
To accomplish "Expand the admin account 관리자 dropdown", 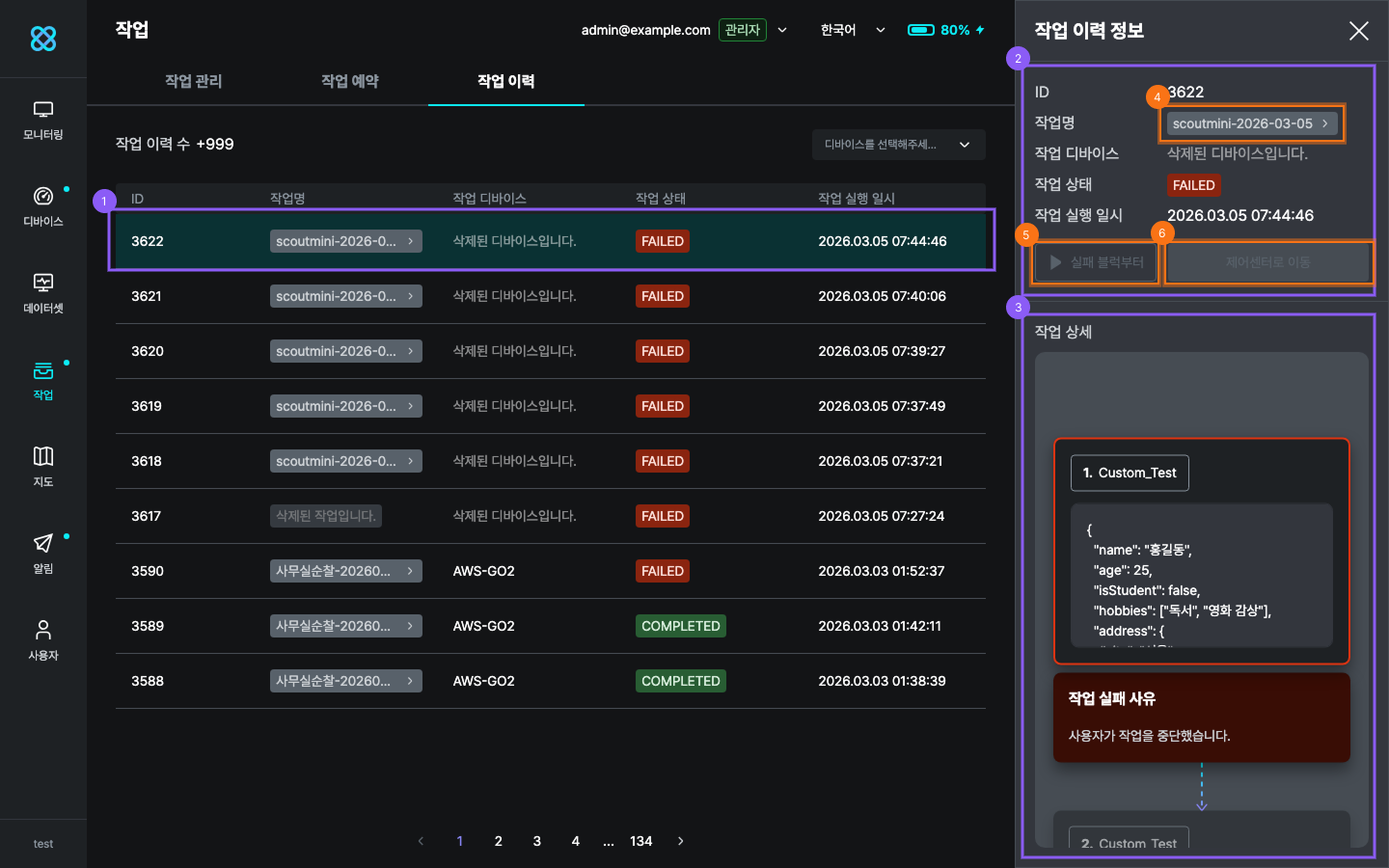I will [781, 30].
